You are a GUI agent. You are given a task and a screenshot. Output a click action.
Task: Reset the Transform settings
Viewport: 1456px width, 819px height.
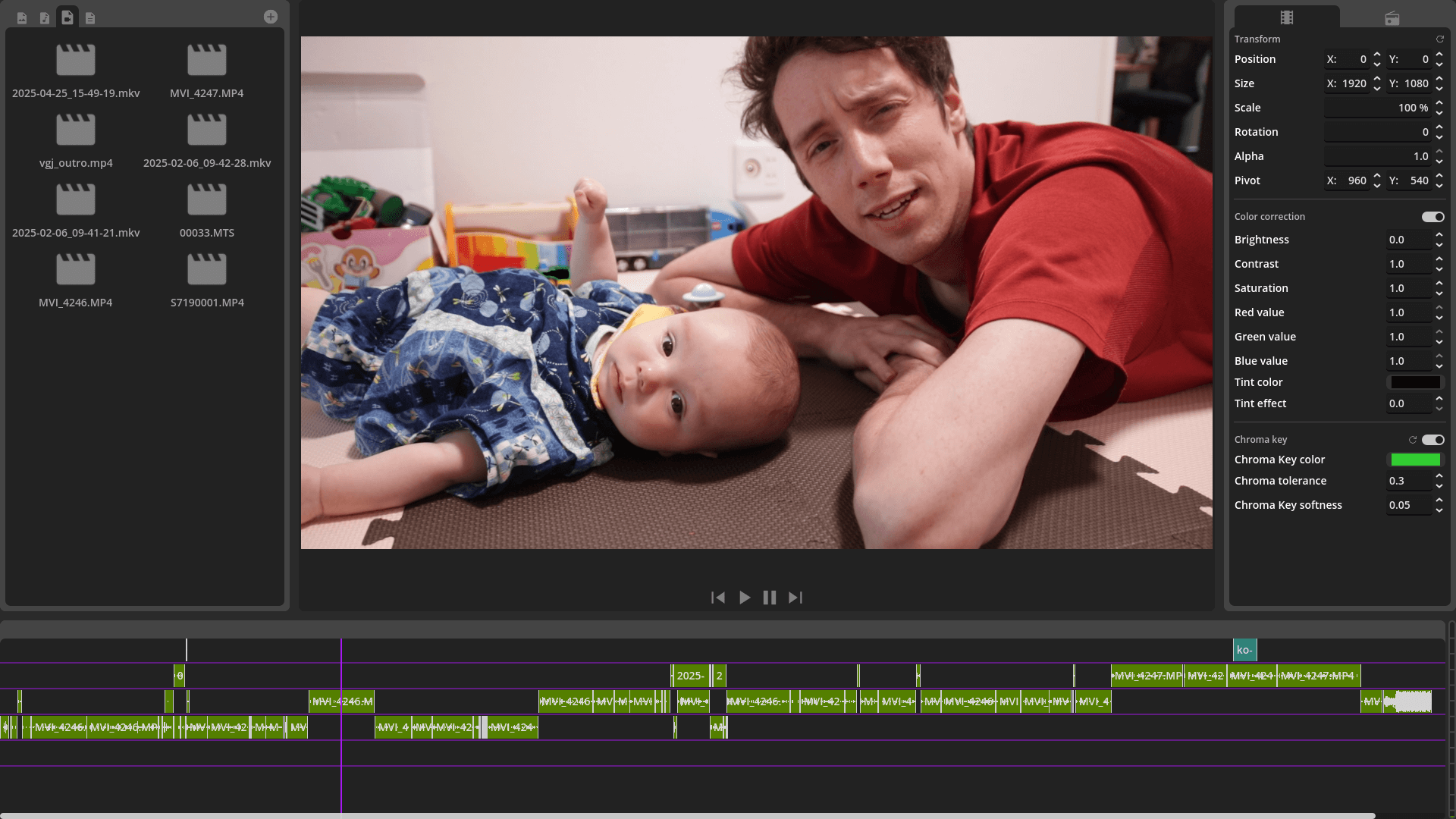1439,39
